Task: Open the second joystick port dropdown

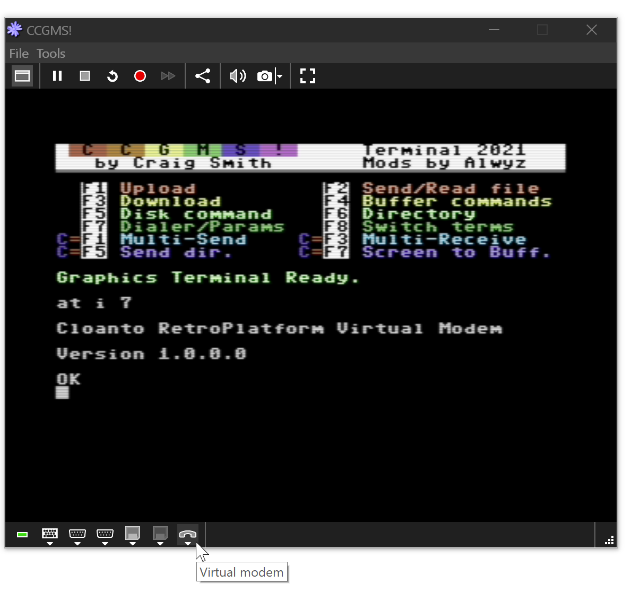Action: (104, 536)
